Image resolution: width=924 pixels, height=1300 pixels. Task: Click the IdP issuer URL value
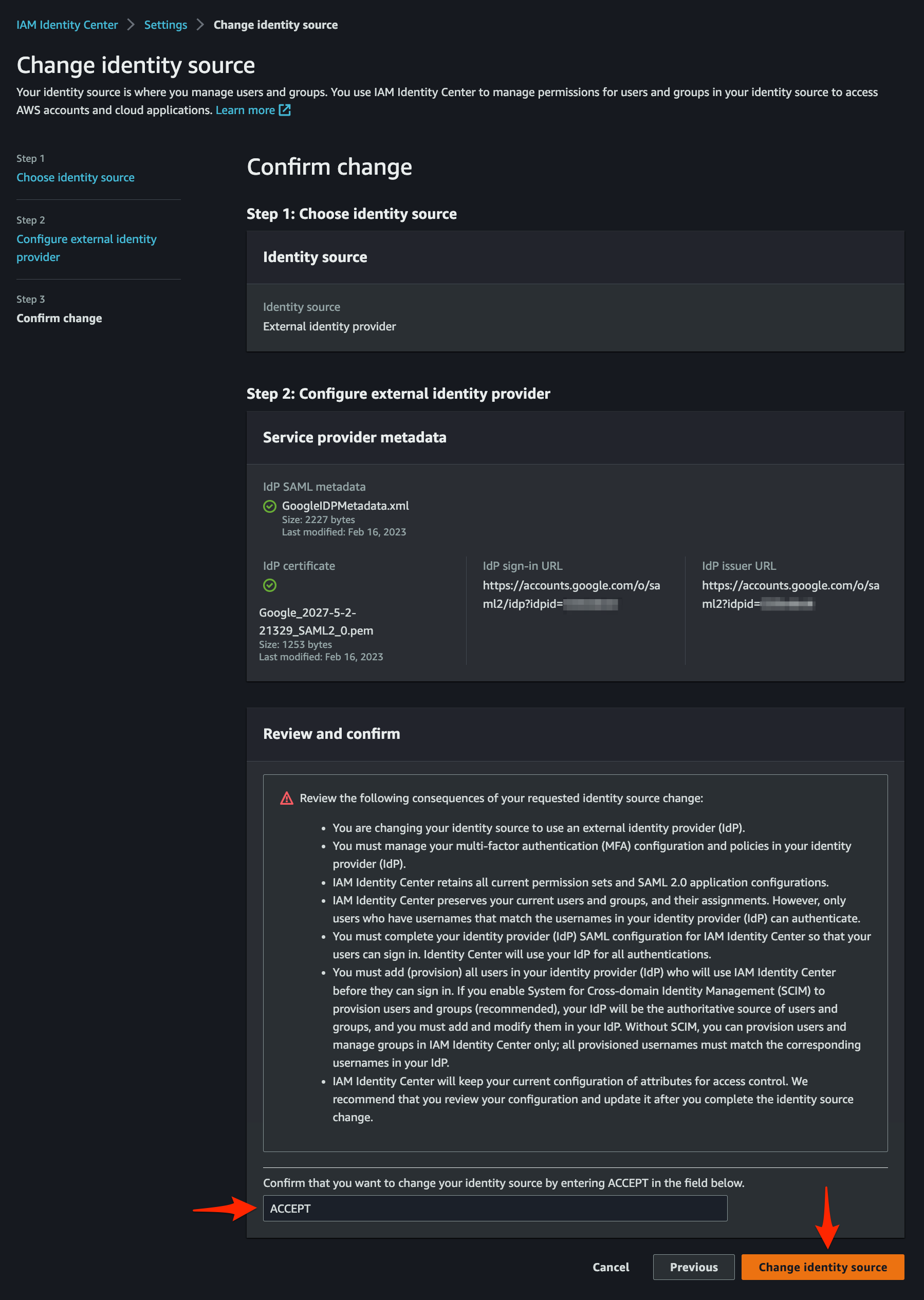[790, 595]
